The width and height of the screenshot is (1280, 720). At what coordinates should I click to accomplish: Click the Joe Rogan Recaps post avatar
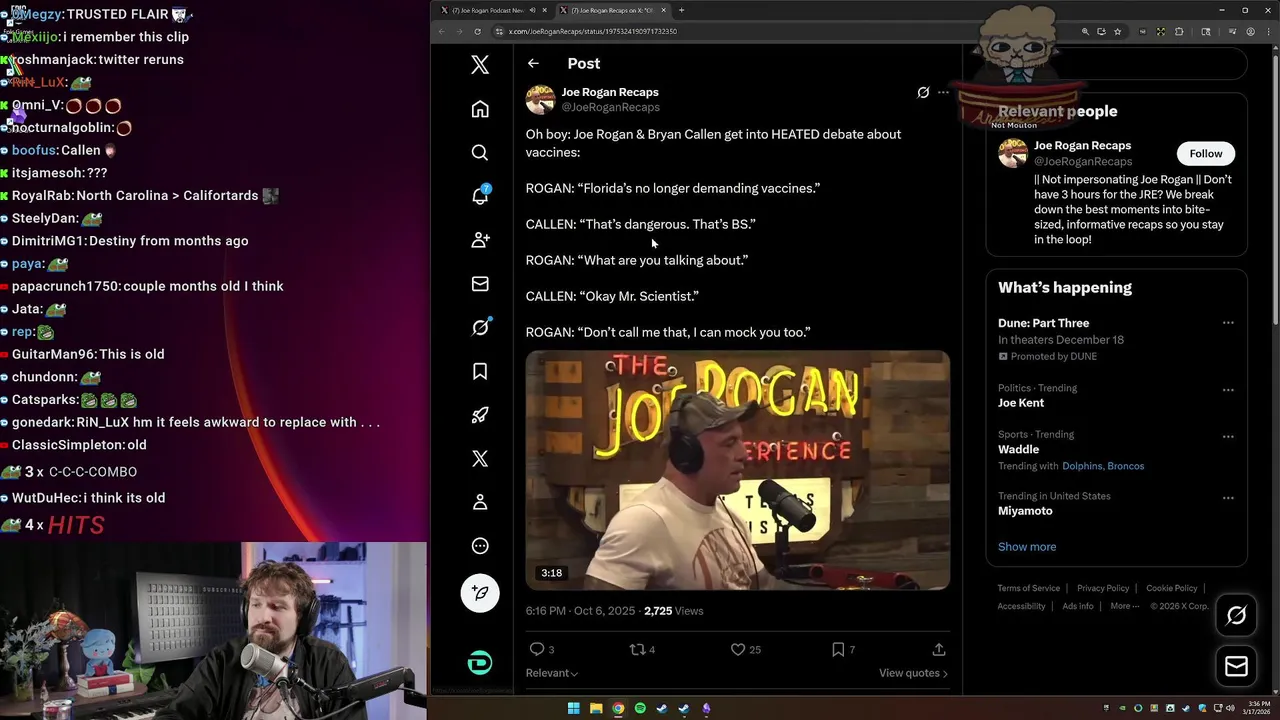click(540, 99)
